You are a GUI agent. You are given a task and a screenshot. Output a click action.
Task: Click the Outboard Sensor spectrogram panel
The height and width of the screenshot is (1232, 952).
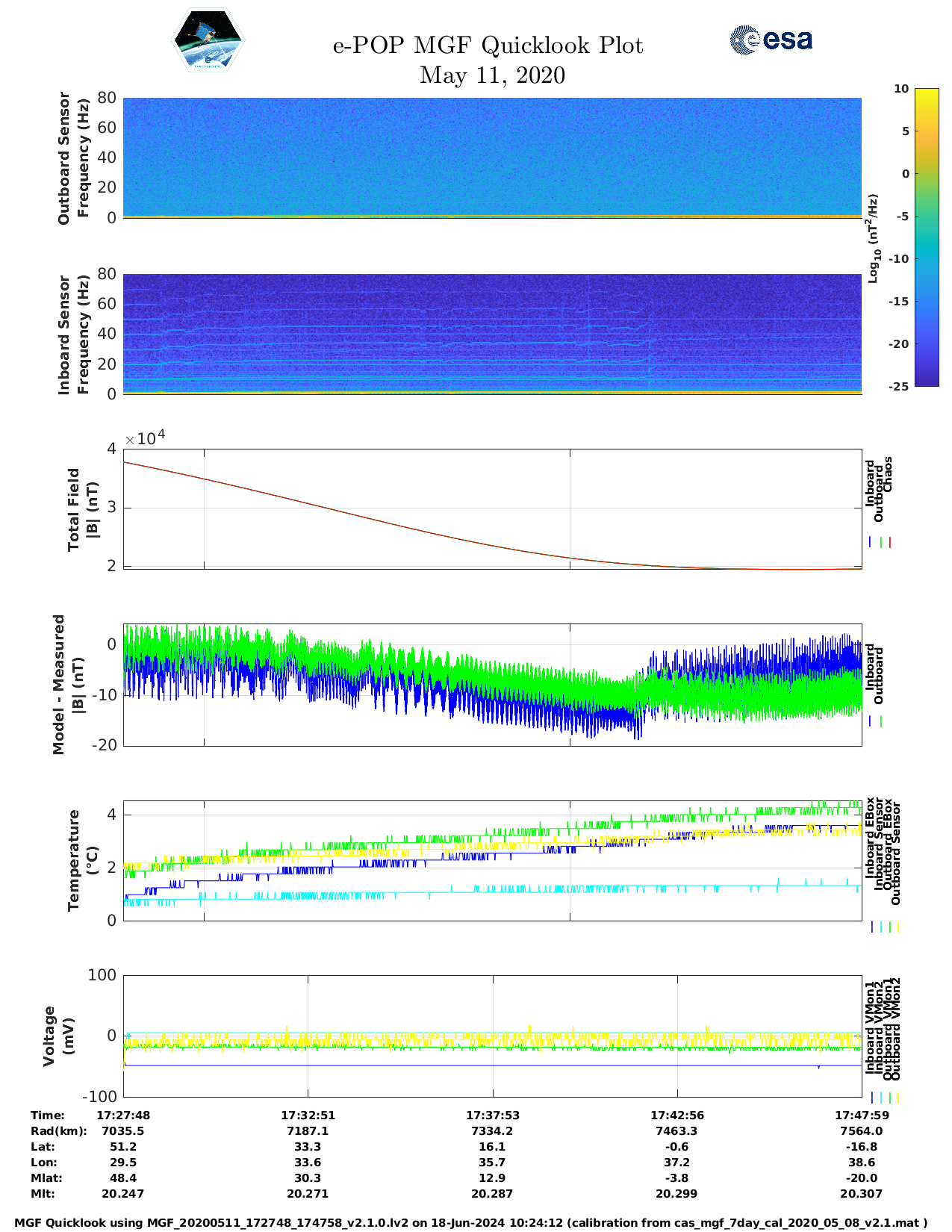click(492, 158)
